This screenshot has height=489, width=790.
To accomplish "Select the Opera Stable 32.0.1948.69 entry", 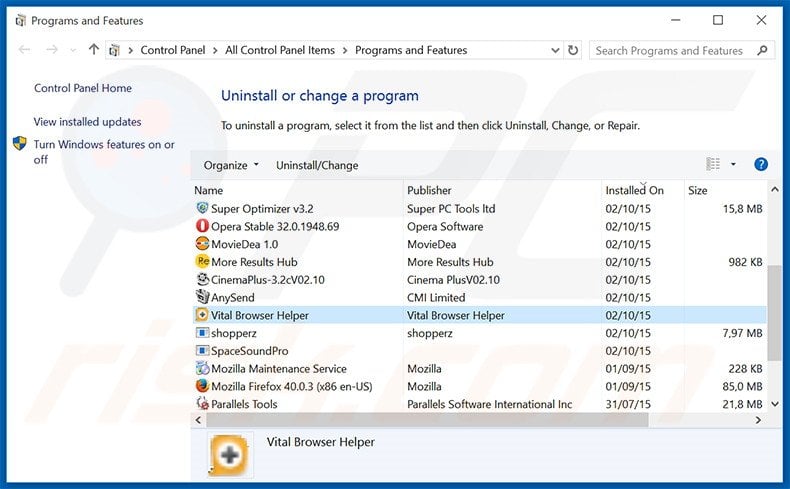I will (x=479, y=226).
